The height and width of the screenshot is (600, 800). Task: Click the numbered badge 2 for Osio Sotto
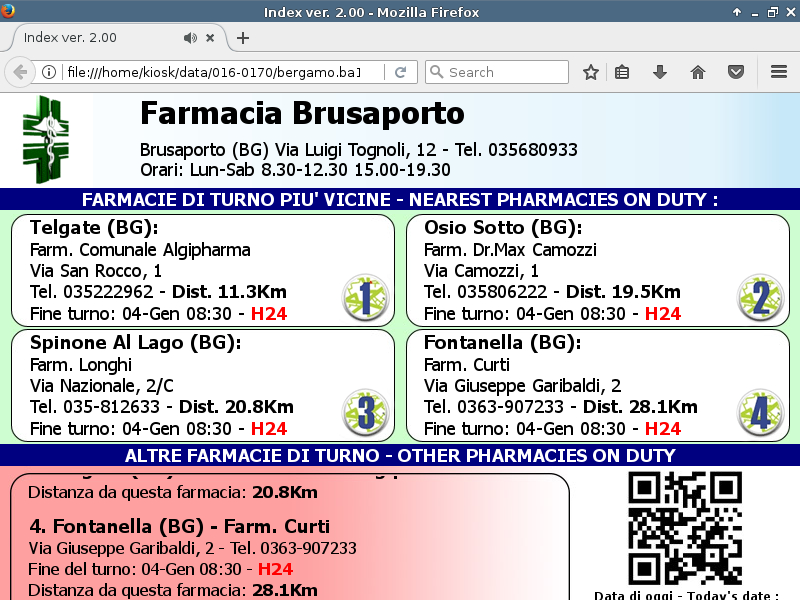tap(760, 297)
